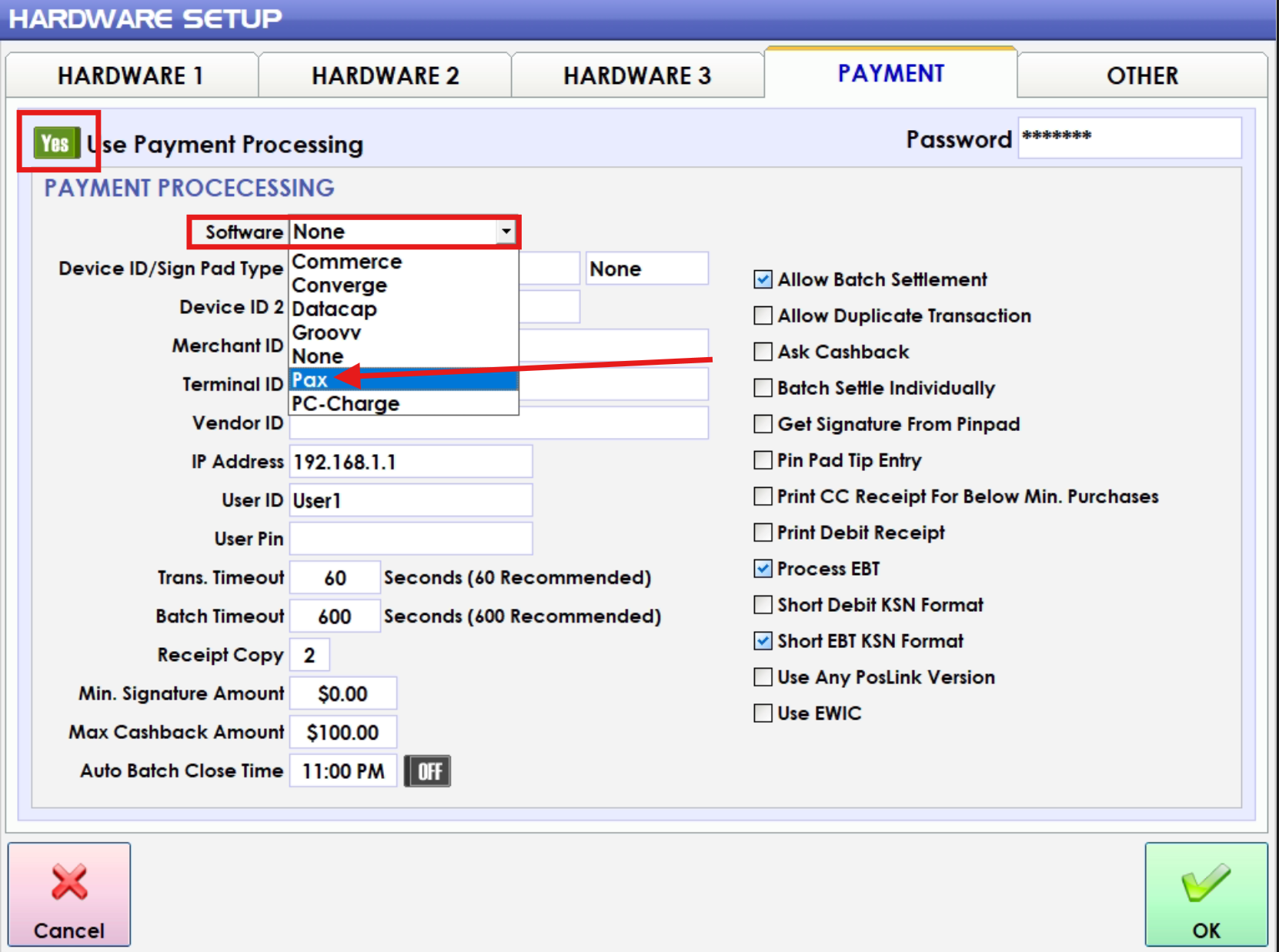Select Pax from the Software list
Viewport: 1279px width, 952px height.
[x=404, y=380]
